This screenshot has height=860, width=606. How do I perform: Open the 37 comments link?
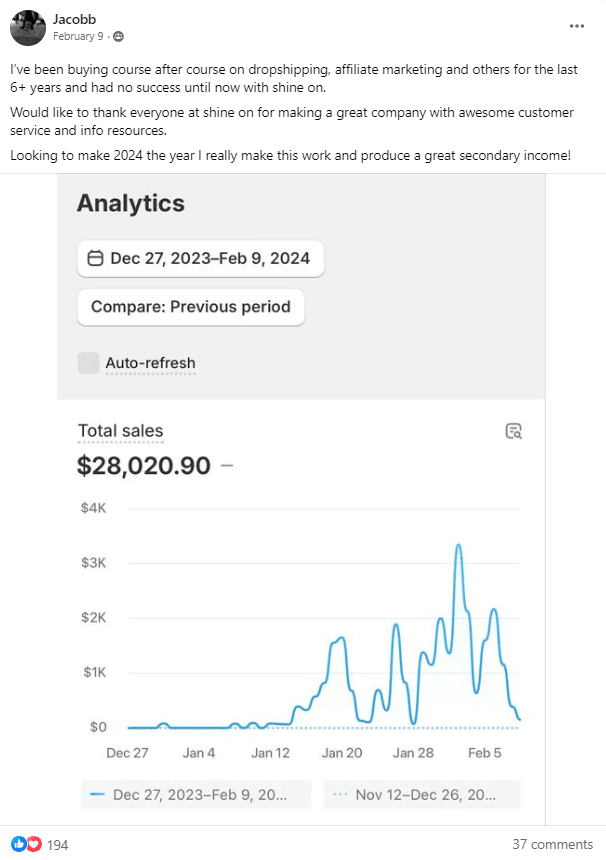552,845
